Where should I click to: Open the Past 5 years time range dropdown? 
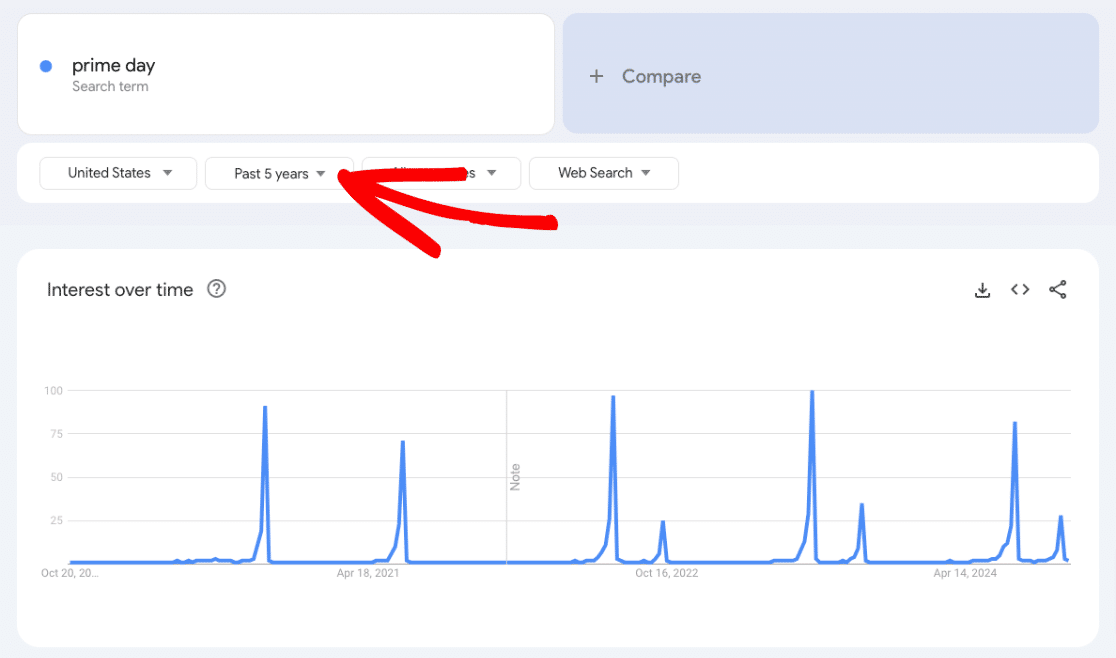(x=279, y=172)
